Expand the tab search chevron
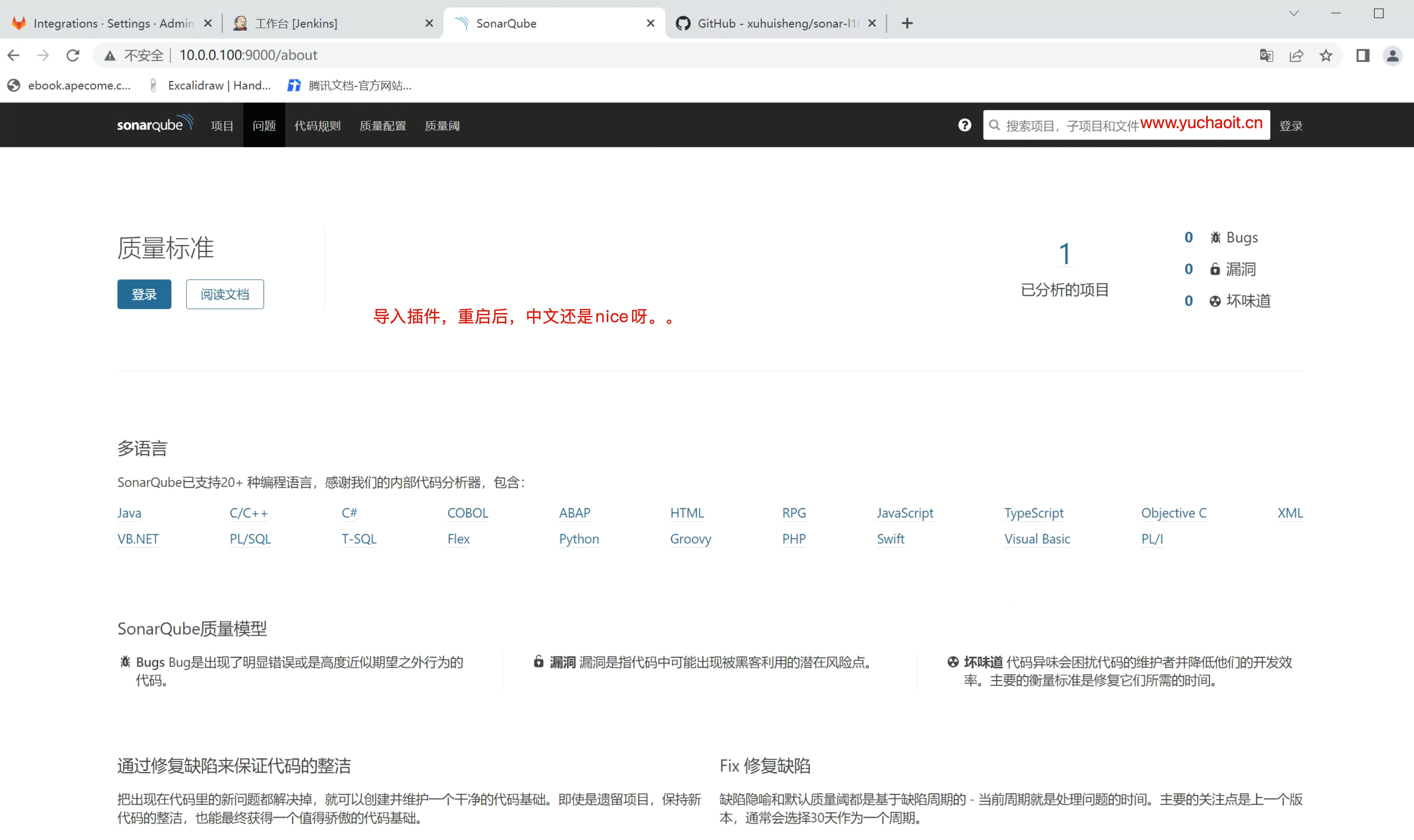1414x840 pixels. click(1293, 14)
